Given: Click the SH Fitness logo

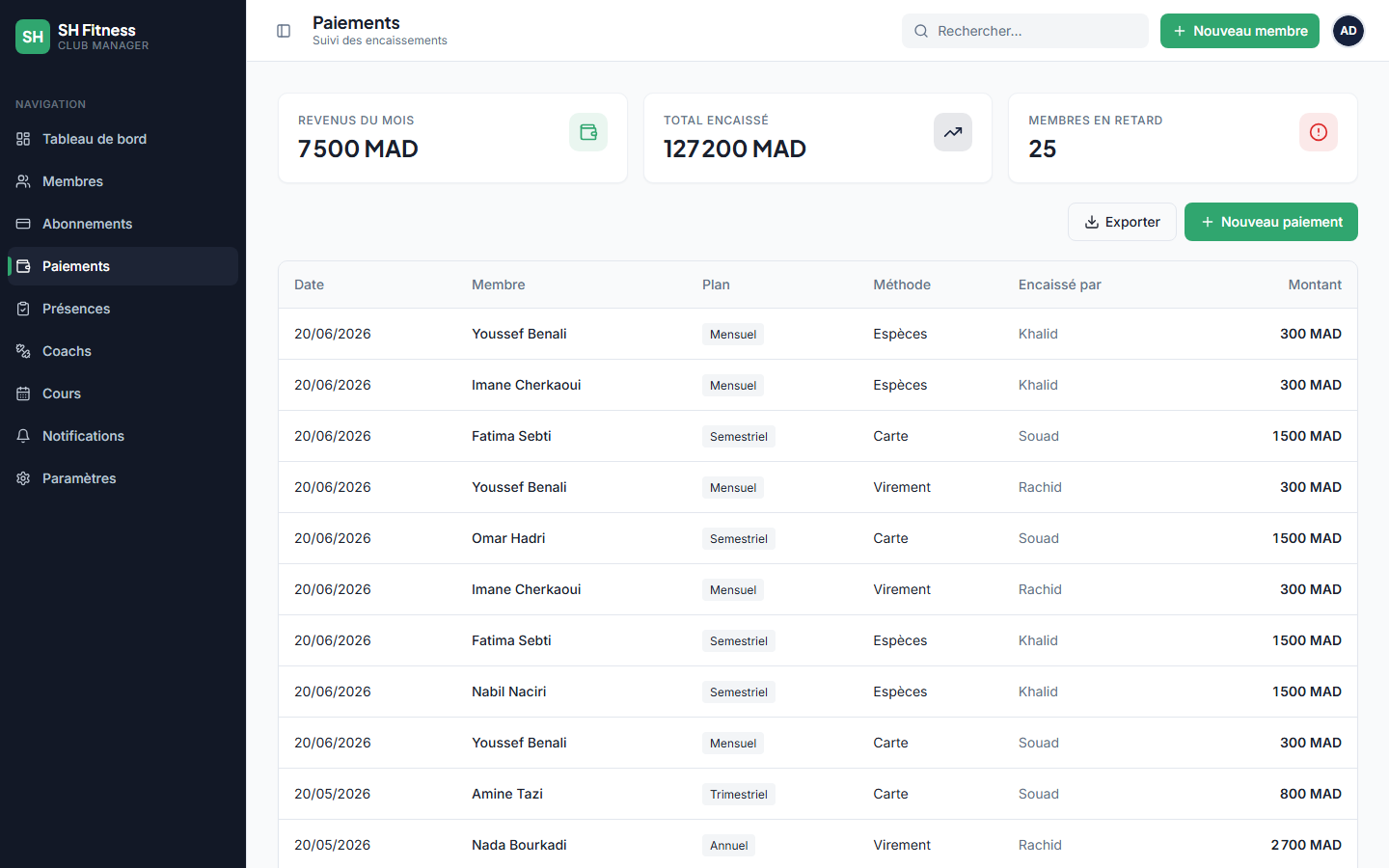Looking at the screenshot, I should pos(33,37).
